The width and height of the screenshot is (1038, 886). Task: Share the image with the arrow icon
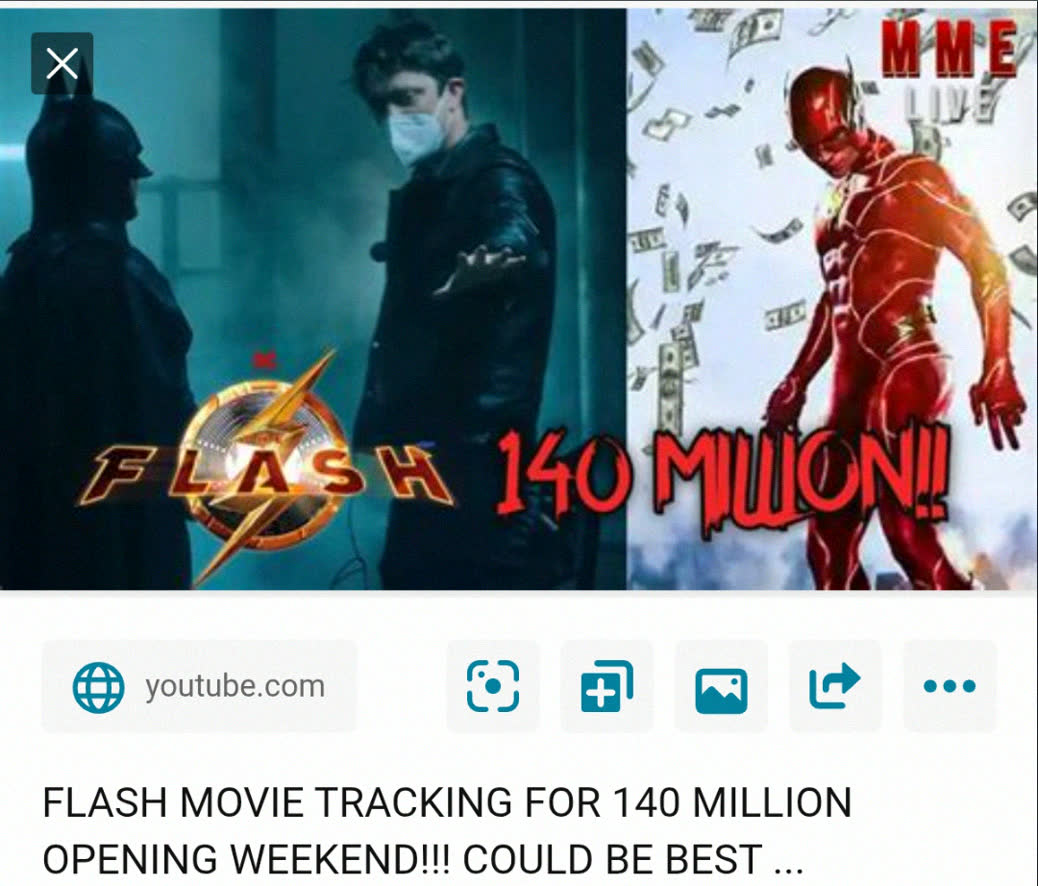click(x=835, y=686)
